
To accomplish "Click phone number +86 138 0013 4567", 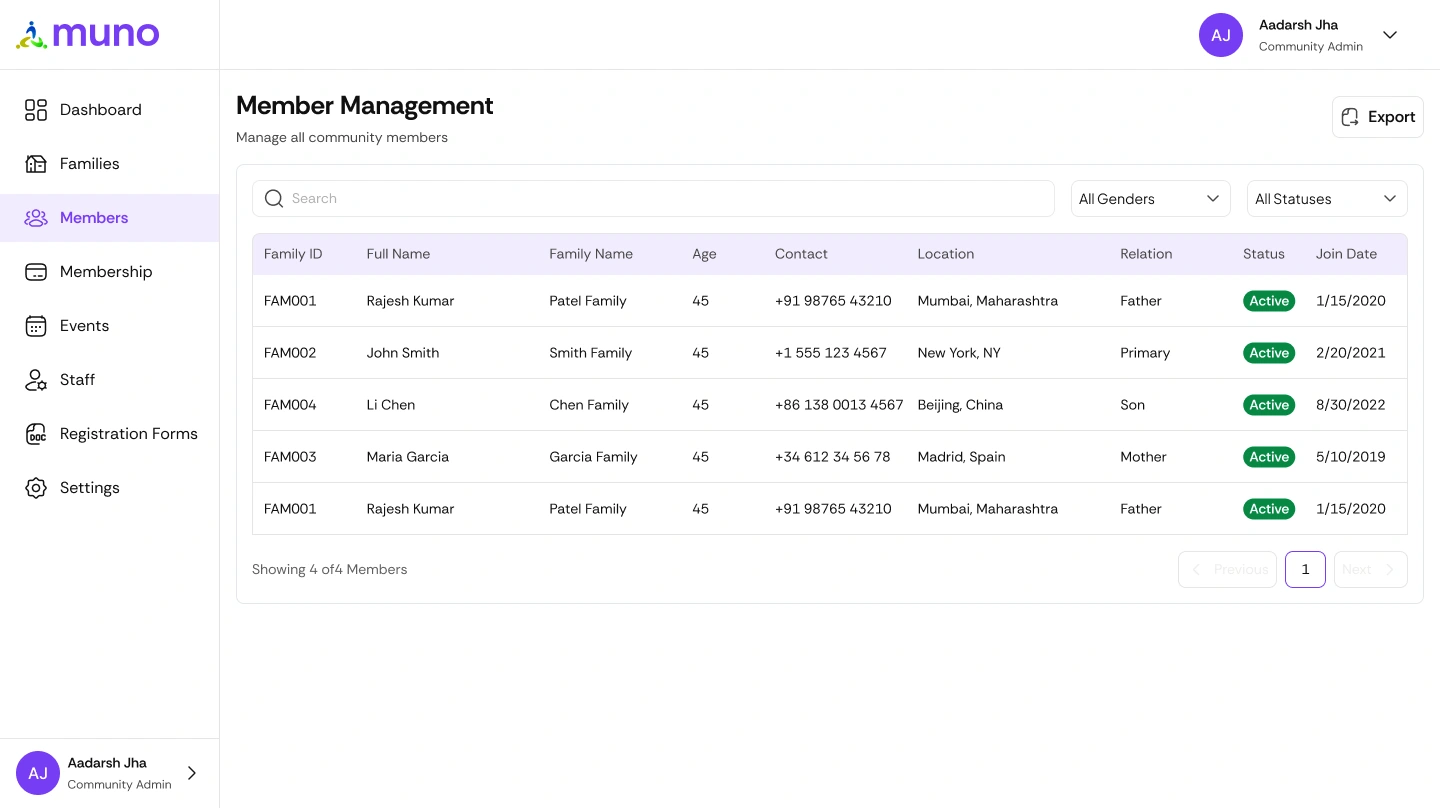I will pyautogui.click(x=839, y=405).
